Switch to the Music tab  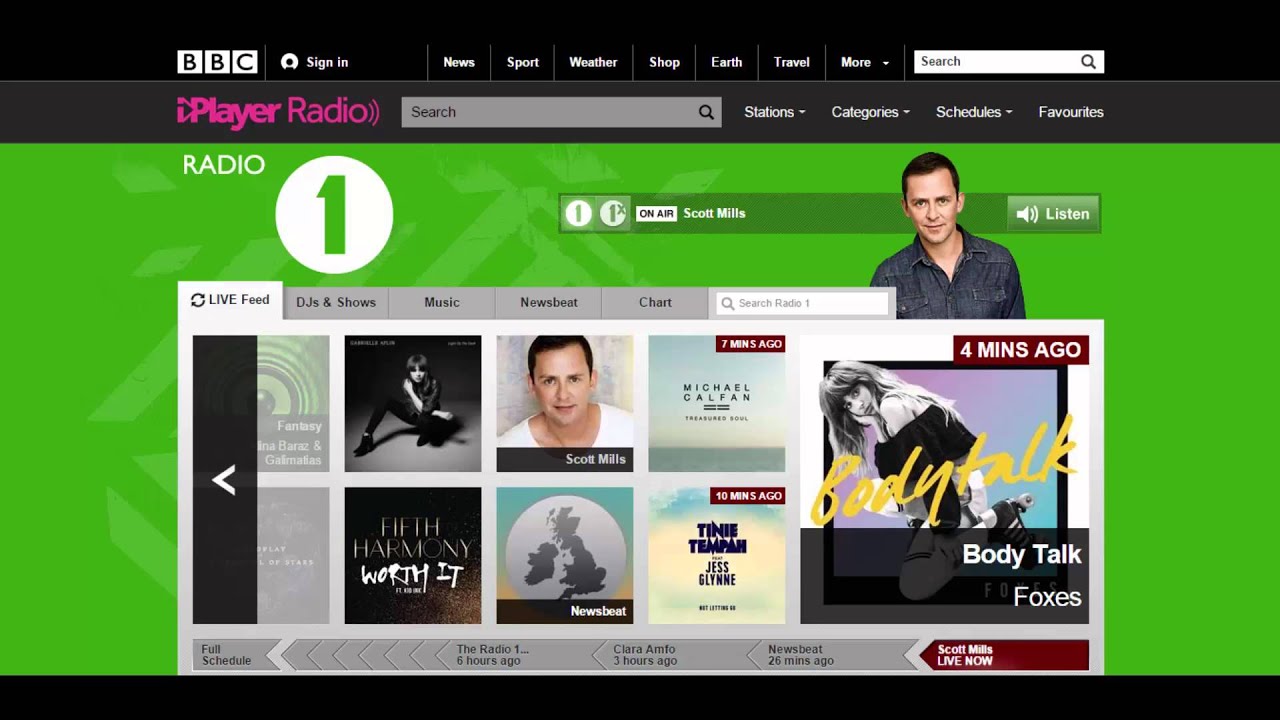tap(442, 302)
